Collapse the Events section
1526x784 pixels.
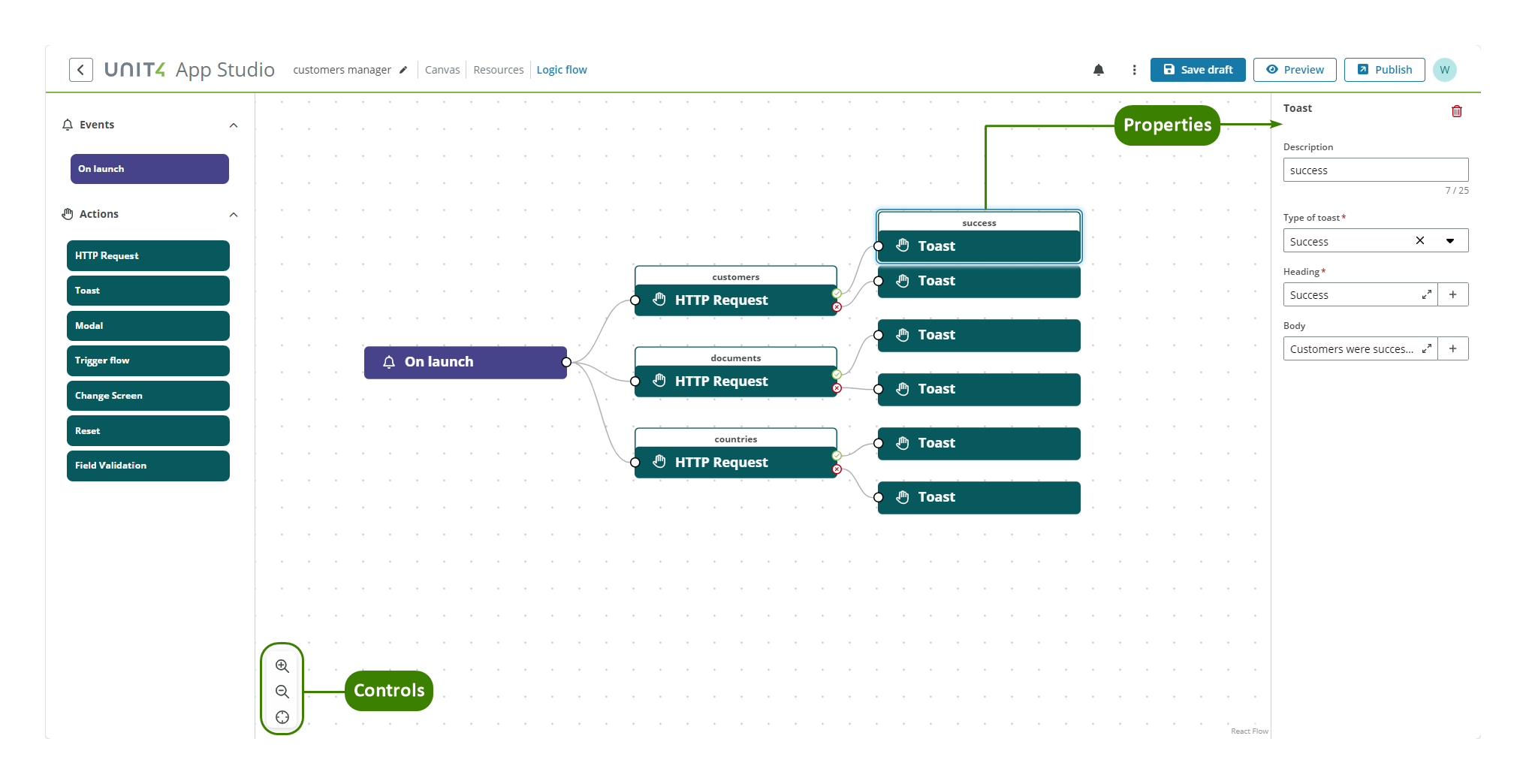click(x=234, y=125)
